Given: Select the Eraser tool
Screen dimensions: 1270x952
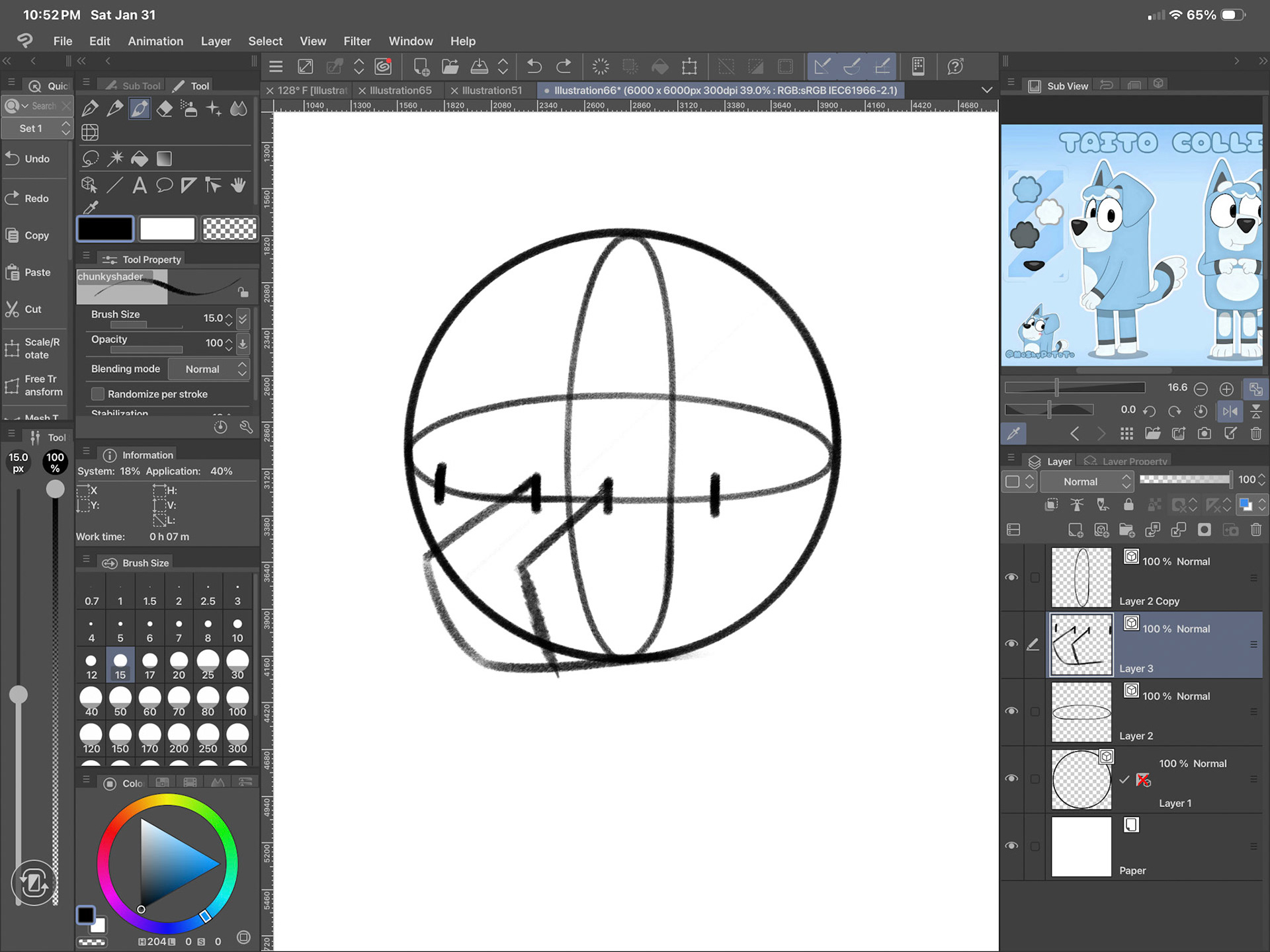Looking at the screenshot, I should 165,108.
